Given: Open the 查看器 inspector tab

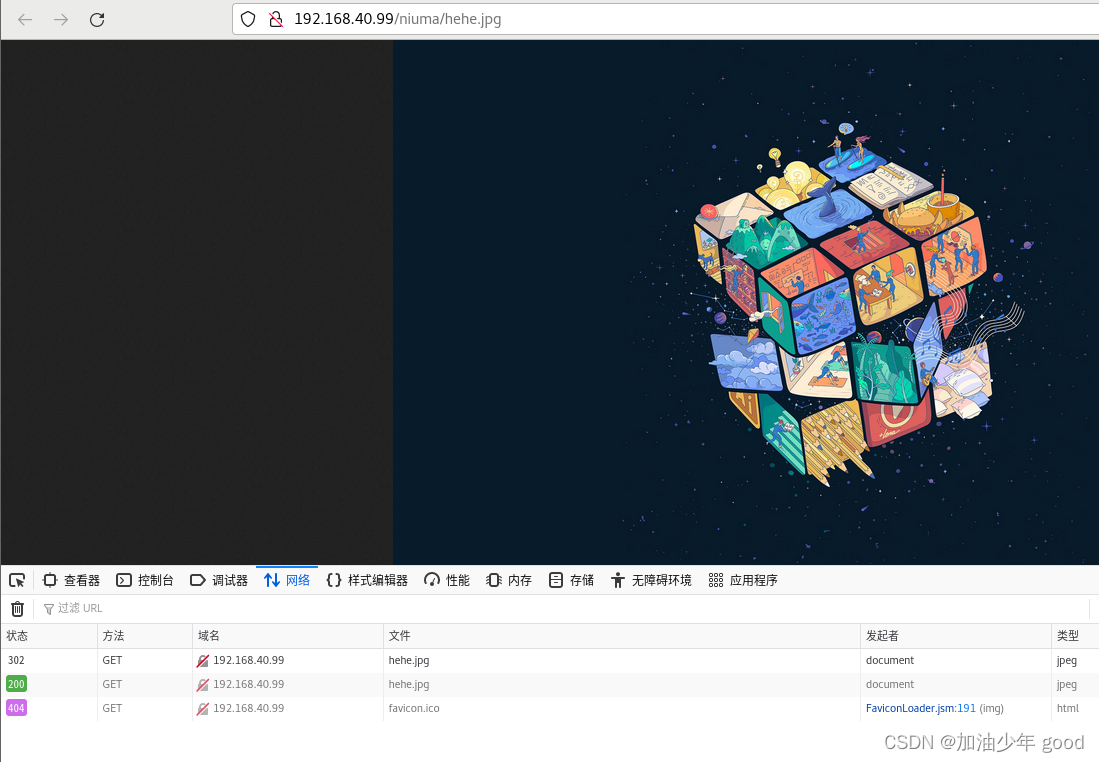Looking at the screenshot, I should [71, 580].
